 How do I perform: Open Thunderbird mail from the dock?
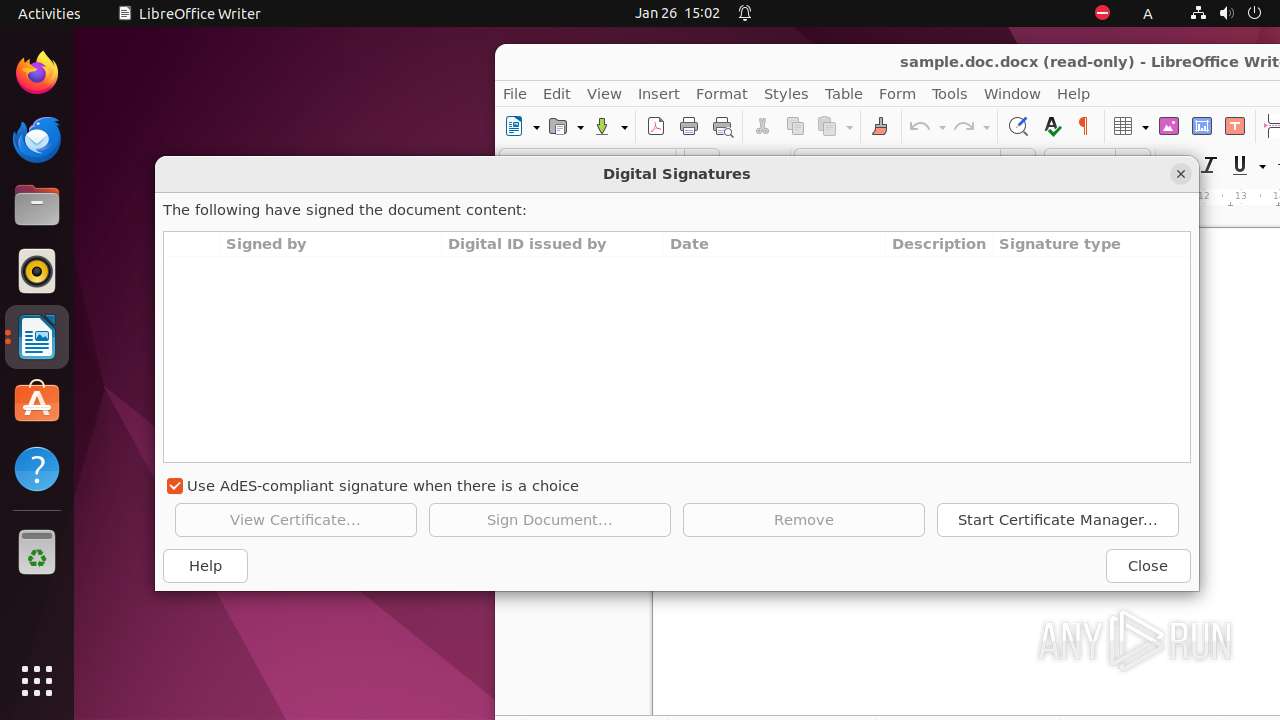(x=37, y=139)
